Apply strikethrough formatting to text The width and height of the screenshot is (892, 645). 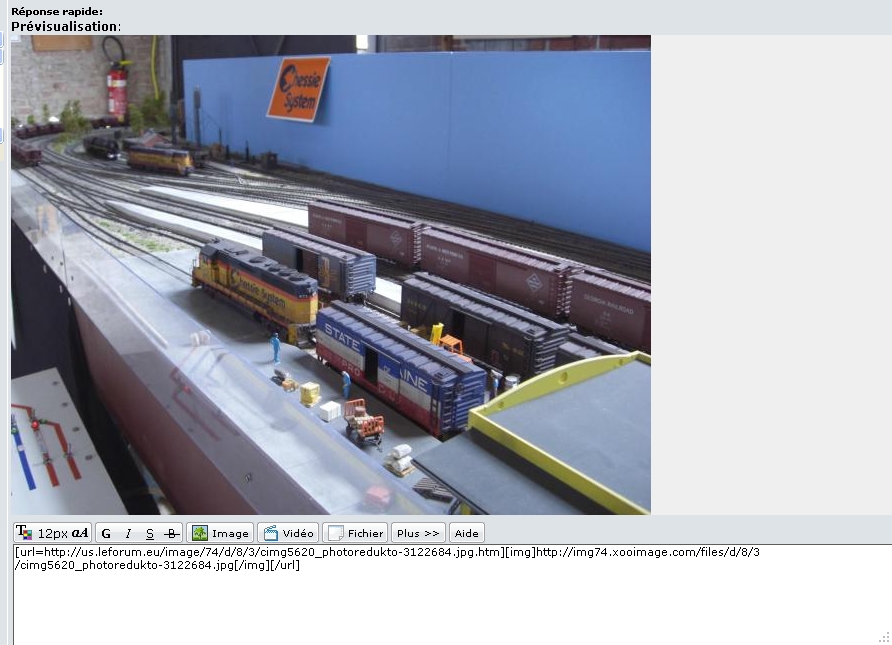[171, 533]
